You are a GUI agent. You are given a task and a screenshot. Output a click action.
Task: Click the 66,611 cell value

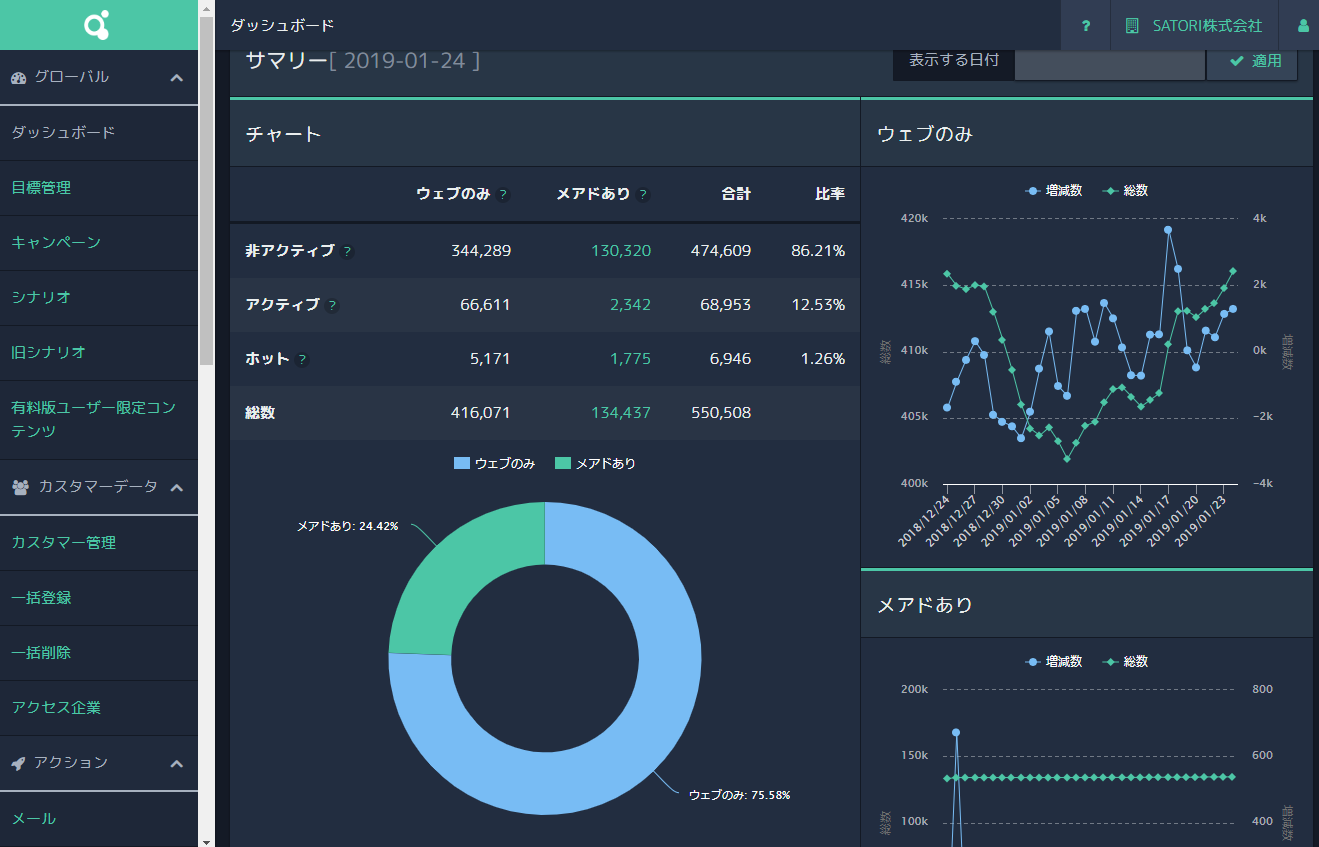point(485,304)
